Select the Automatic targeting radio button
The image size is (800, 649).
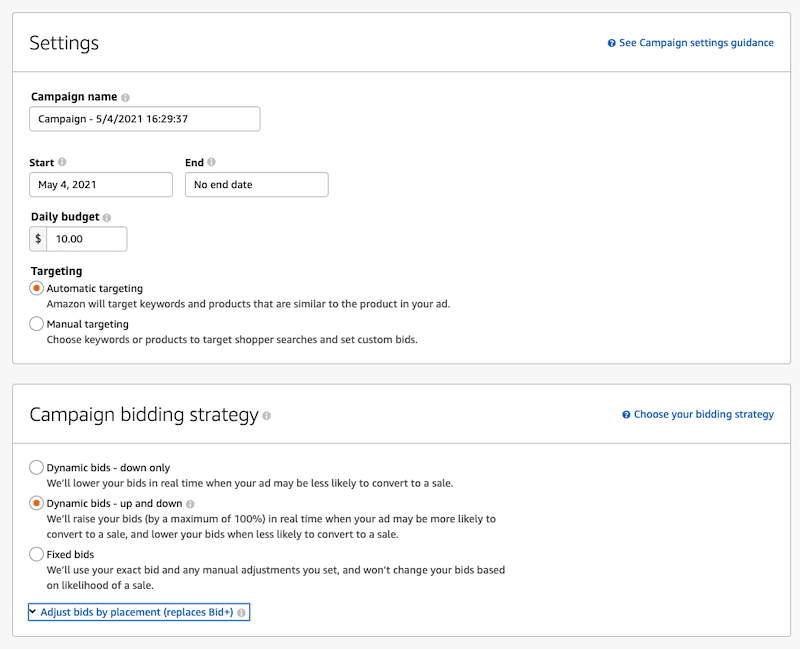click(36, 288)
